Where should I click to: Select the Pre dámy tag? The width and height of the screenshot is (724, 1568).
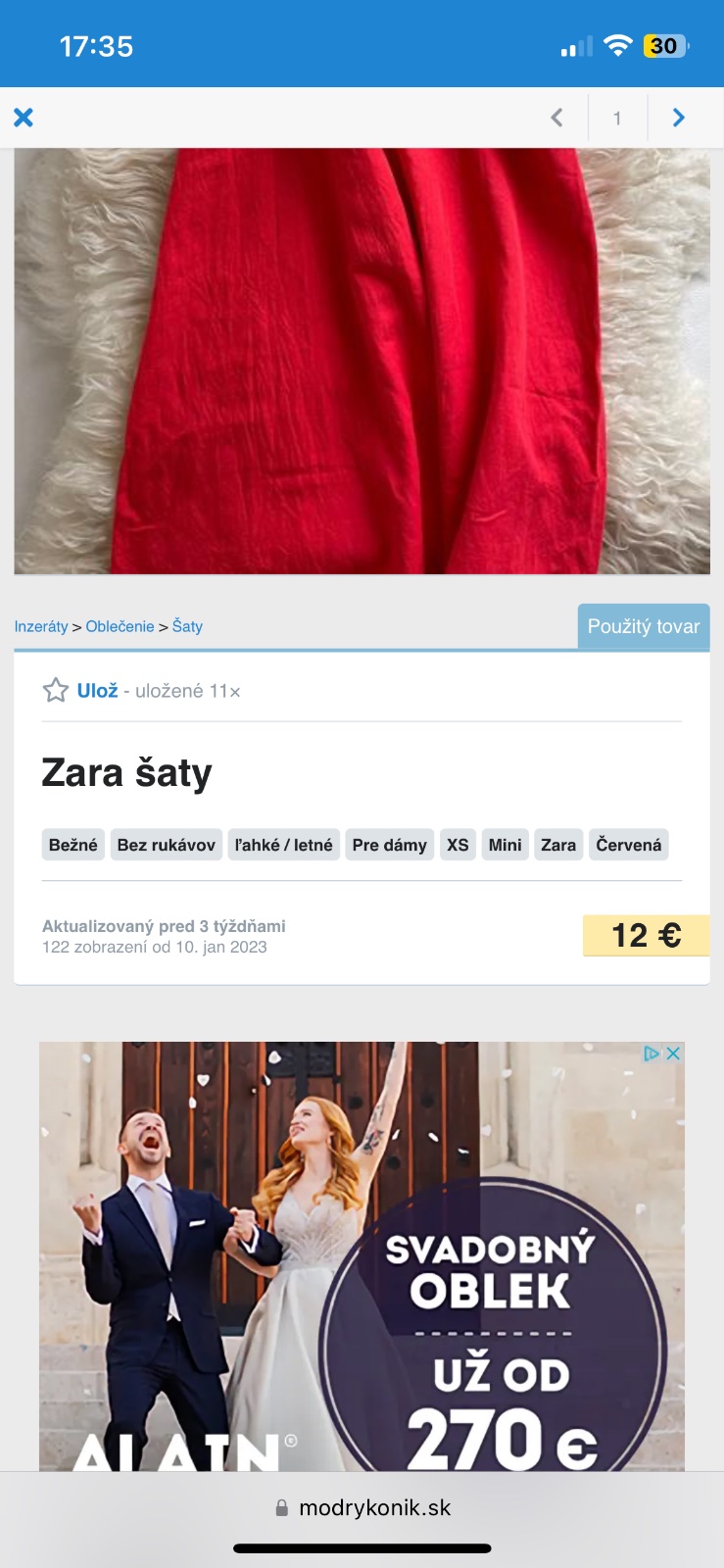point(390,845)
